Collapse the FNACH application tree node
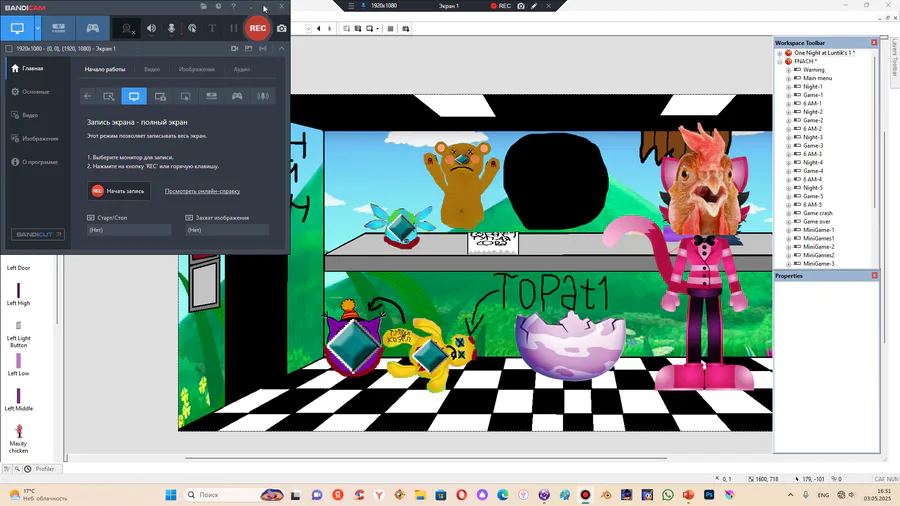 (779, 61)
